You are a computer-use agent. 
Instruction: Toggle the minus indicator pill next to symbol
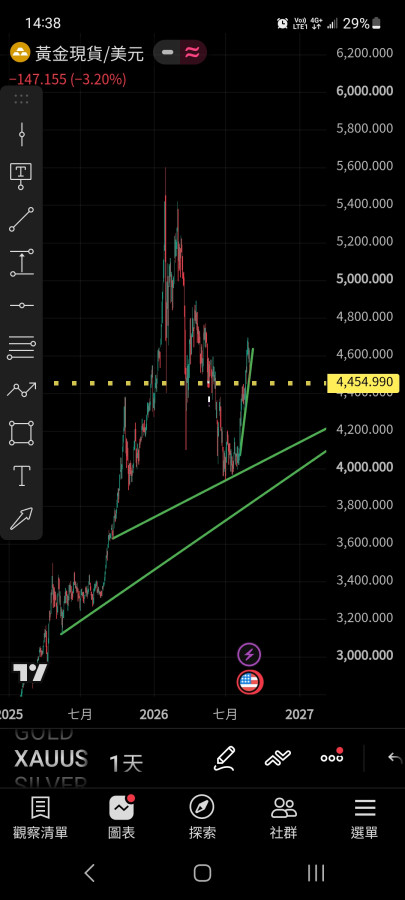click(x=167, y=52)
